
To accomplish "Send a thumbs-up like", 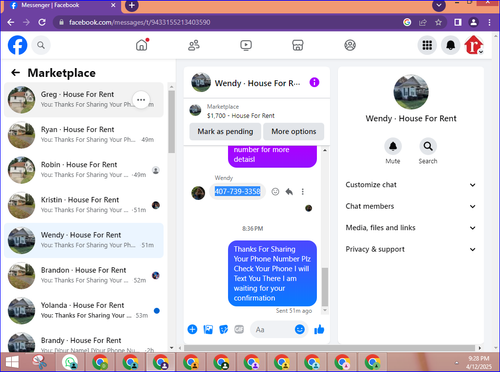I will [319, 329].
